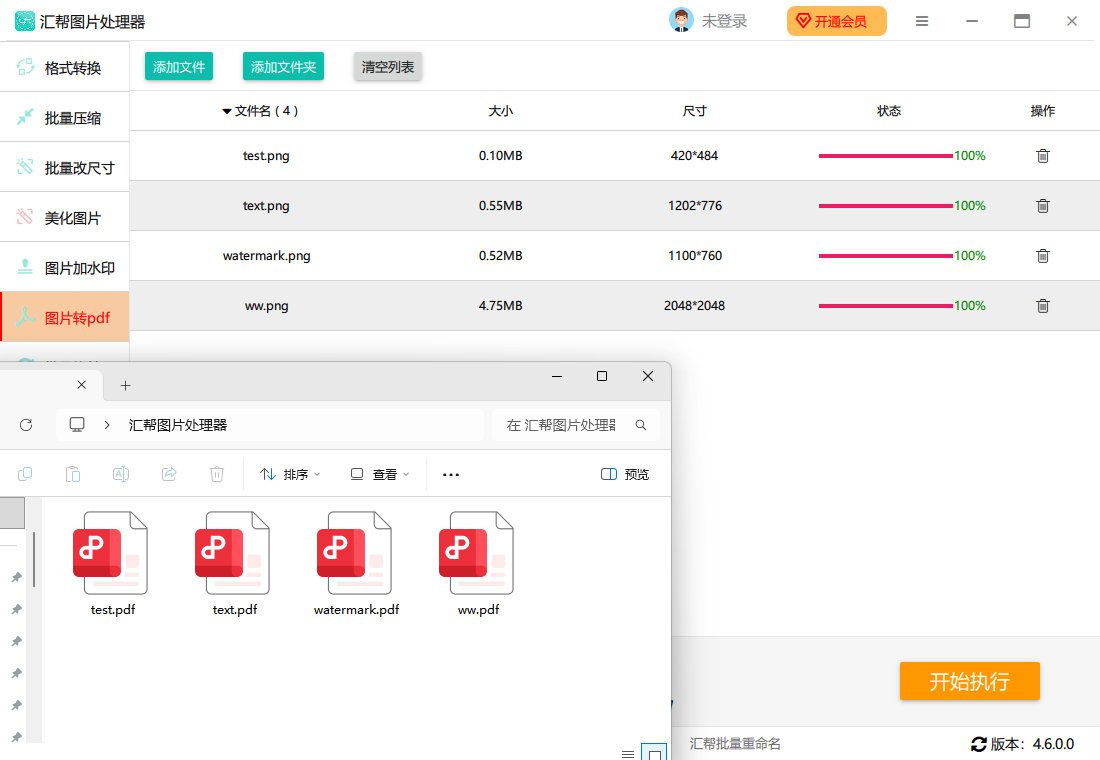Toggle the Explorer 预览 preview pane

625,474
